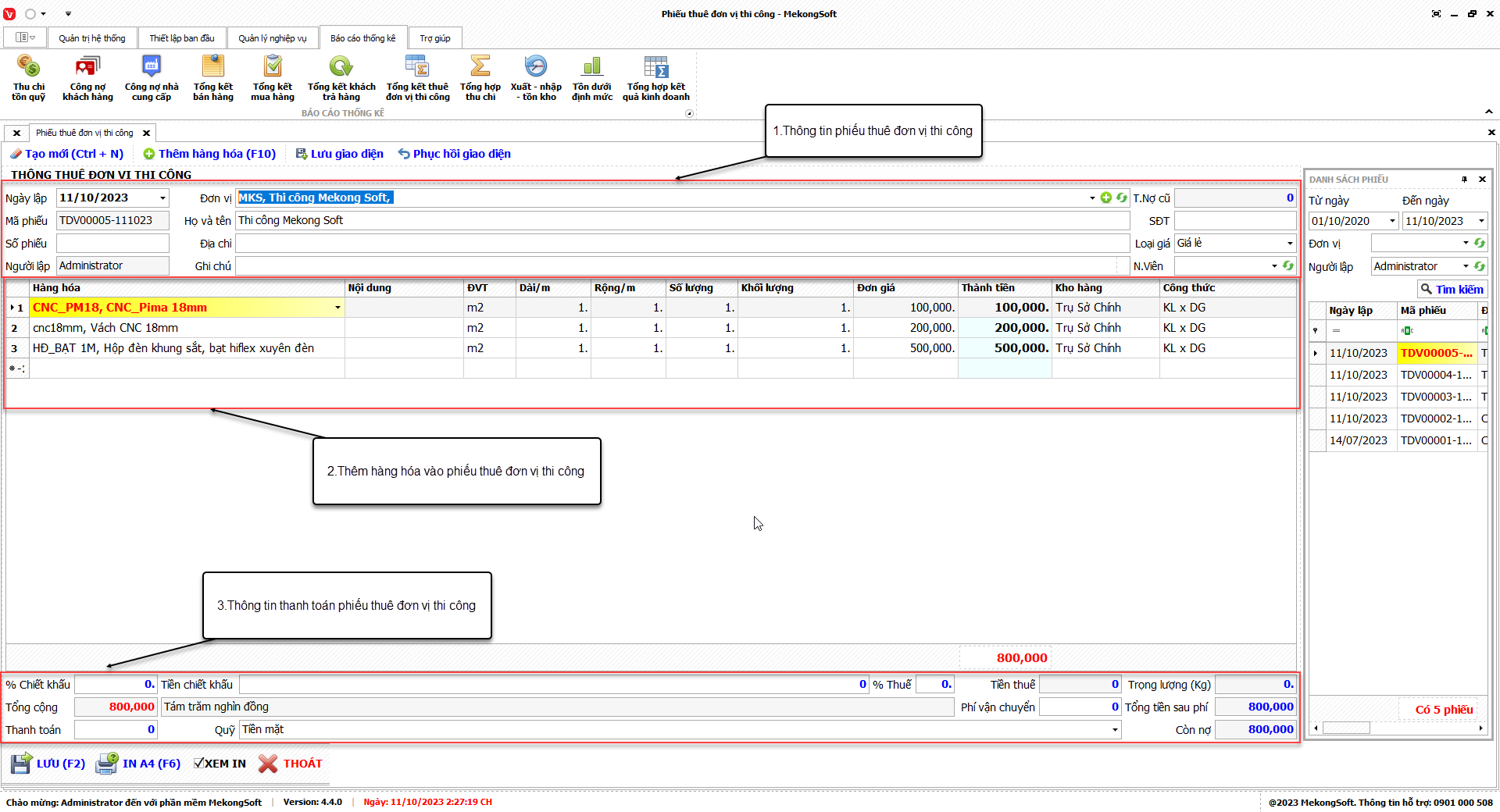Open Tổng hợp thu chi report

click(480, 78)
